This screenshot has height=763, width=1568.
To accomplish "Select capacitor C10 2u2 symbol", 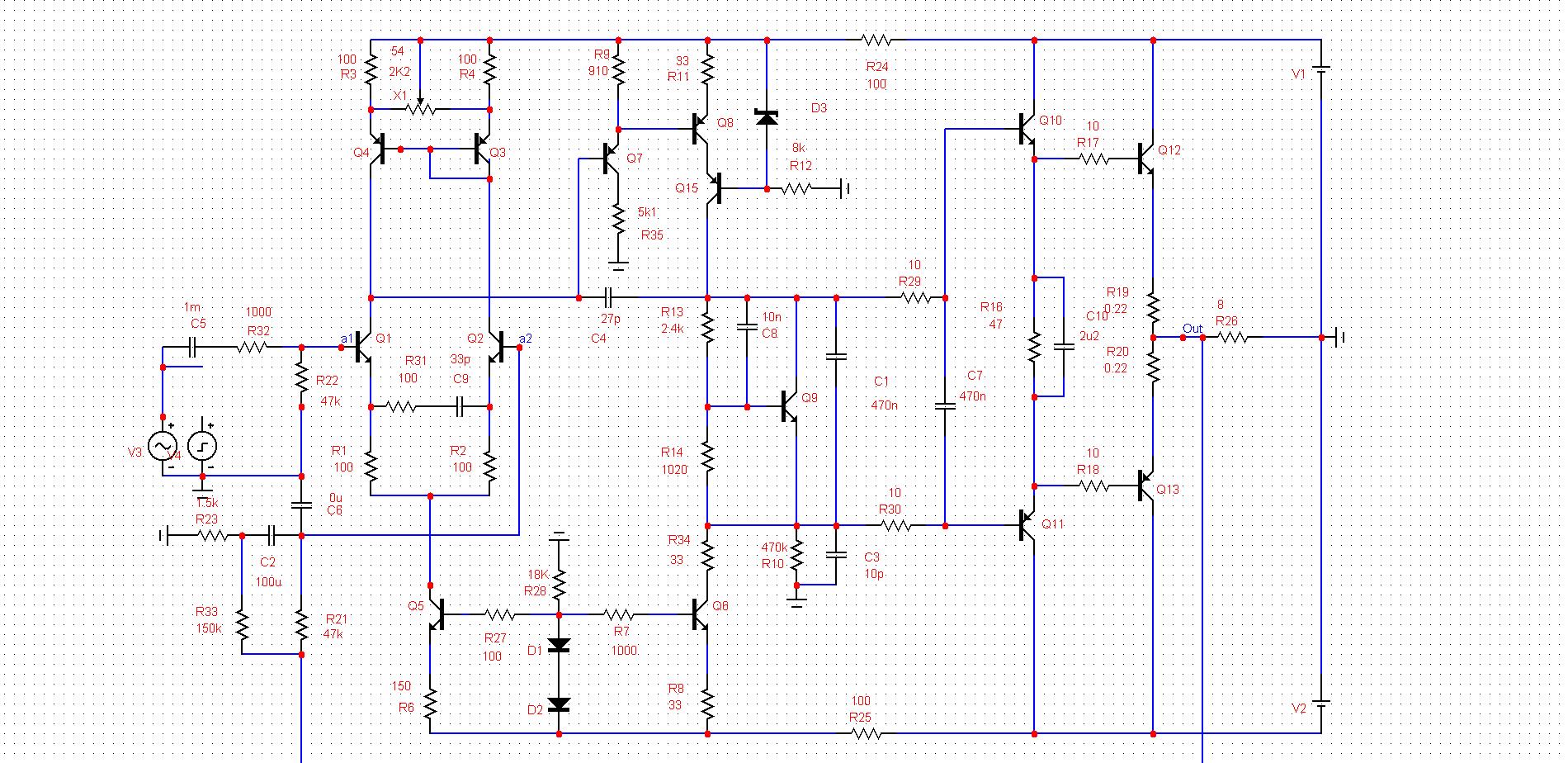I will (x=1064, y=347).
